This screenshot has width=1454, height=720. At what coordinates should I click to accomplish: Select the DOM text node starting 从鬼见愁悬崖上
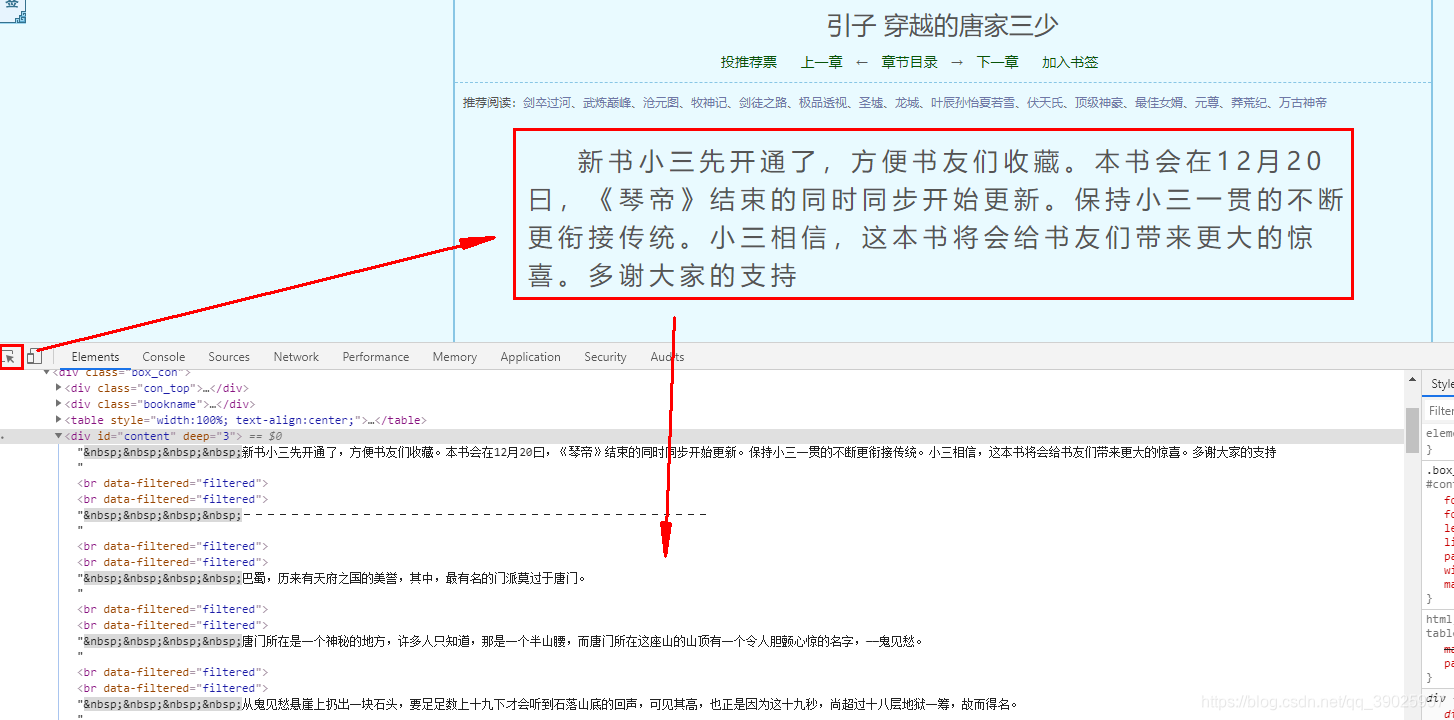coord(550,704)
